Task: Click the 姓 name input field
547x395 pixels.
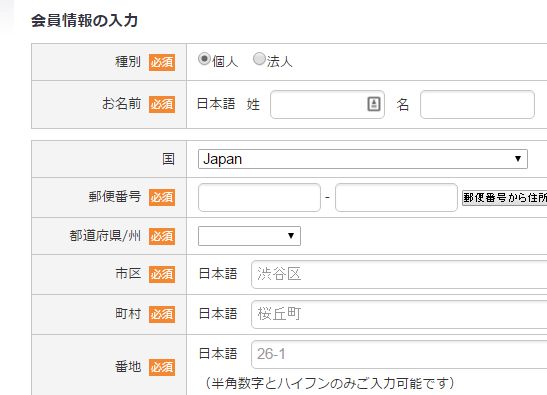Action: pos(327,104)
